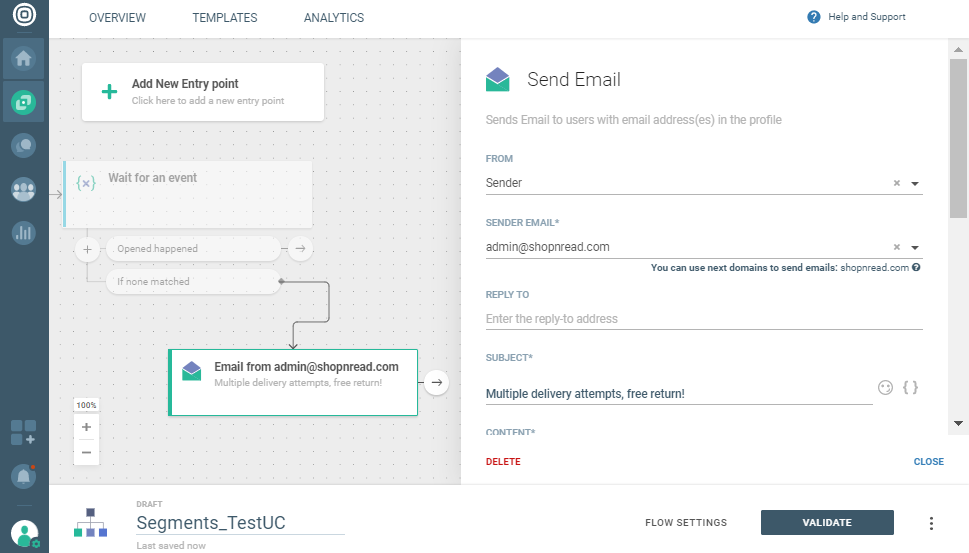This screenshot has width=969, height=553.
Task: Open Flow Settings
Action: click(x=686, y=523)
